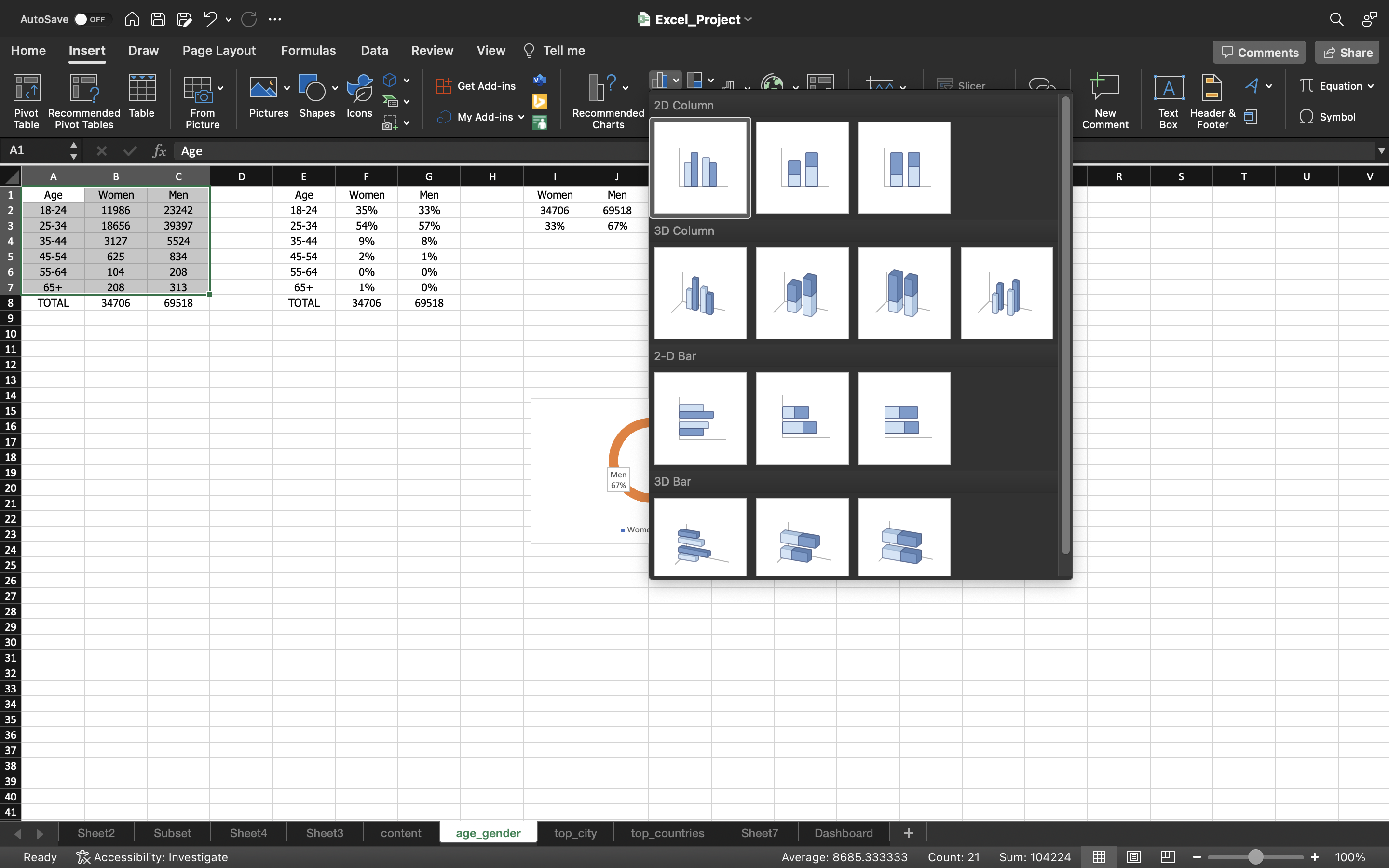Image resolution: width=1389 pixels, height=868 pixels.
Task: Switch to the Dashboard sheet tab
Action: 843,833
